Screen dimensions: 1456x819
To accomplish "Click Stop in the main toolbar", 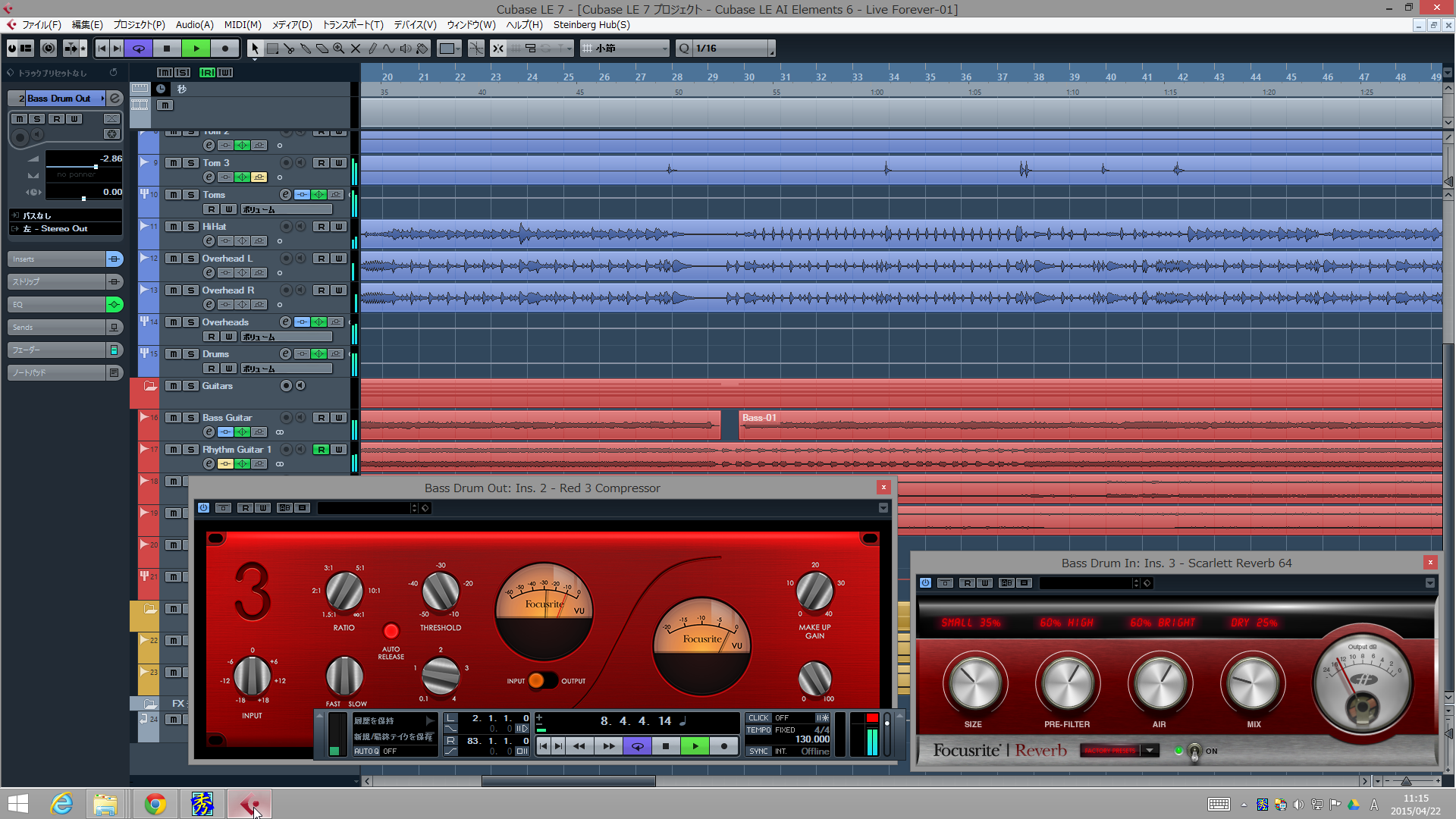I will pos(167,49).
